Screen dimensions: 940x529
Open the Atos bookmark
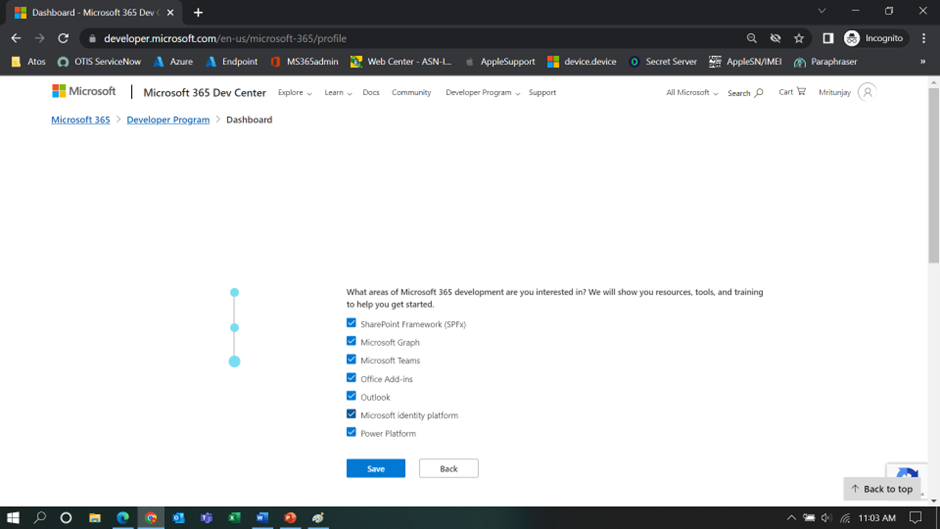[x=29, y=62]
